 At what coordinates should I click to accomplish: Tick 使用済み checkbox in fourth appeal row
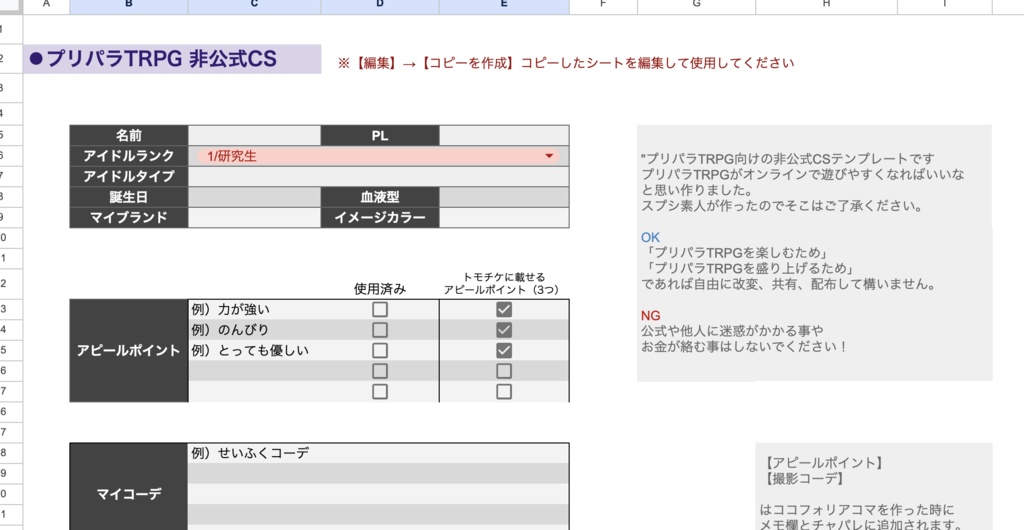pos(379,371)
